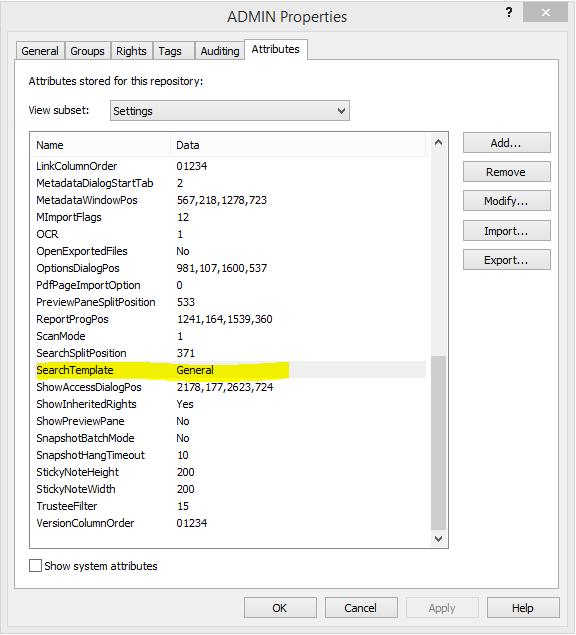Open the Rights tab

coord(131,51)
